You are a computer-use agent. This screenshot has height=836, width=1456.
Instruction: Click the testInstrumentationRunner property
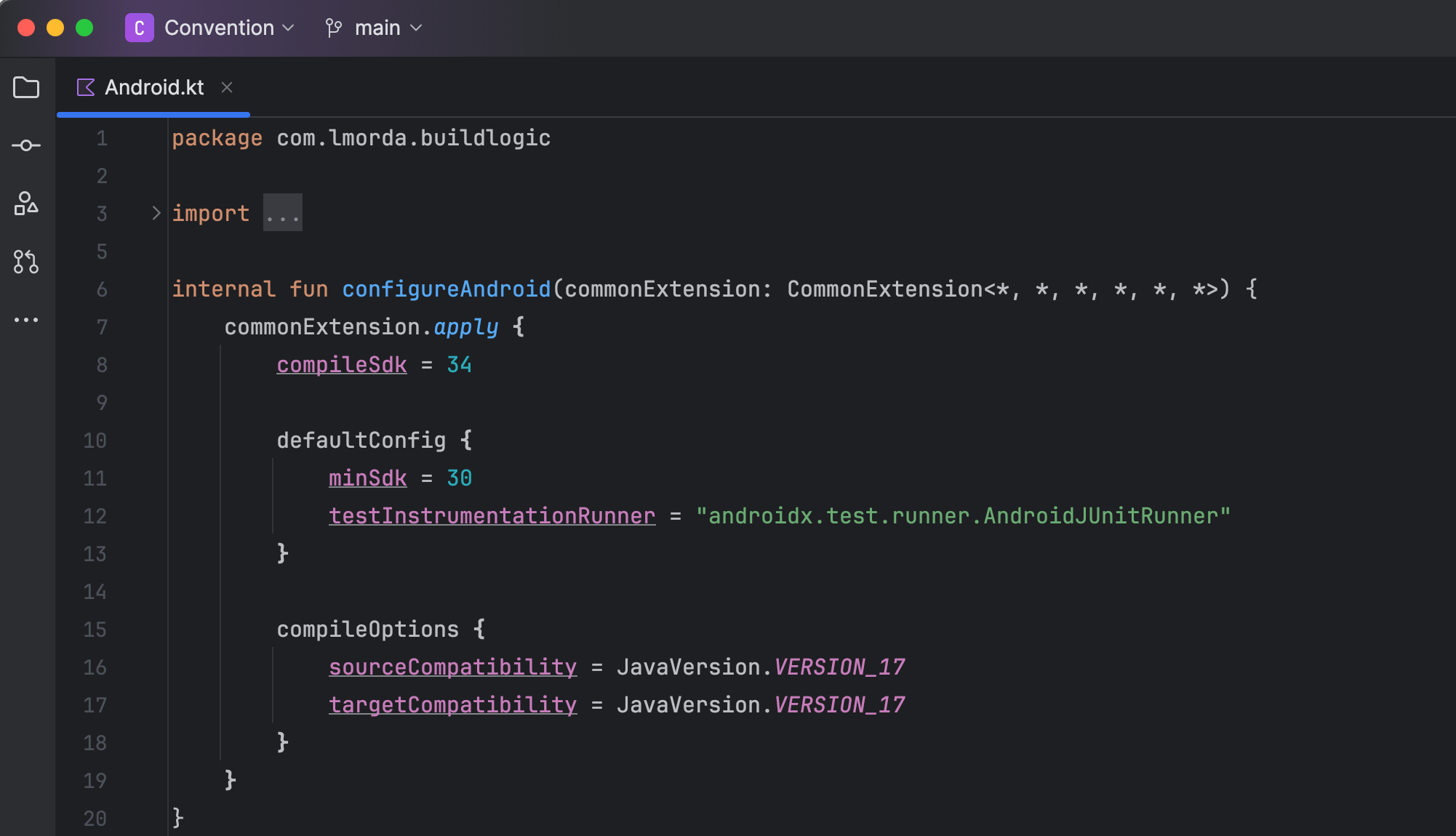pyautogui.click(x=492, y=516)
